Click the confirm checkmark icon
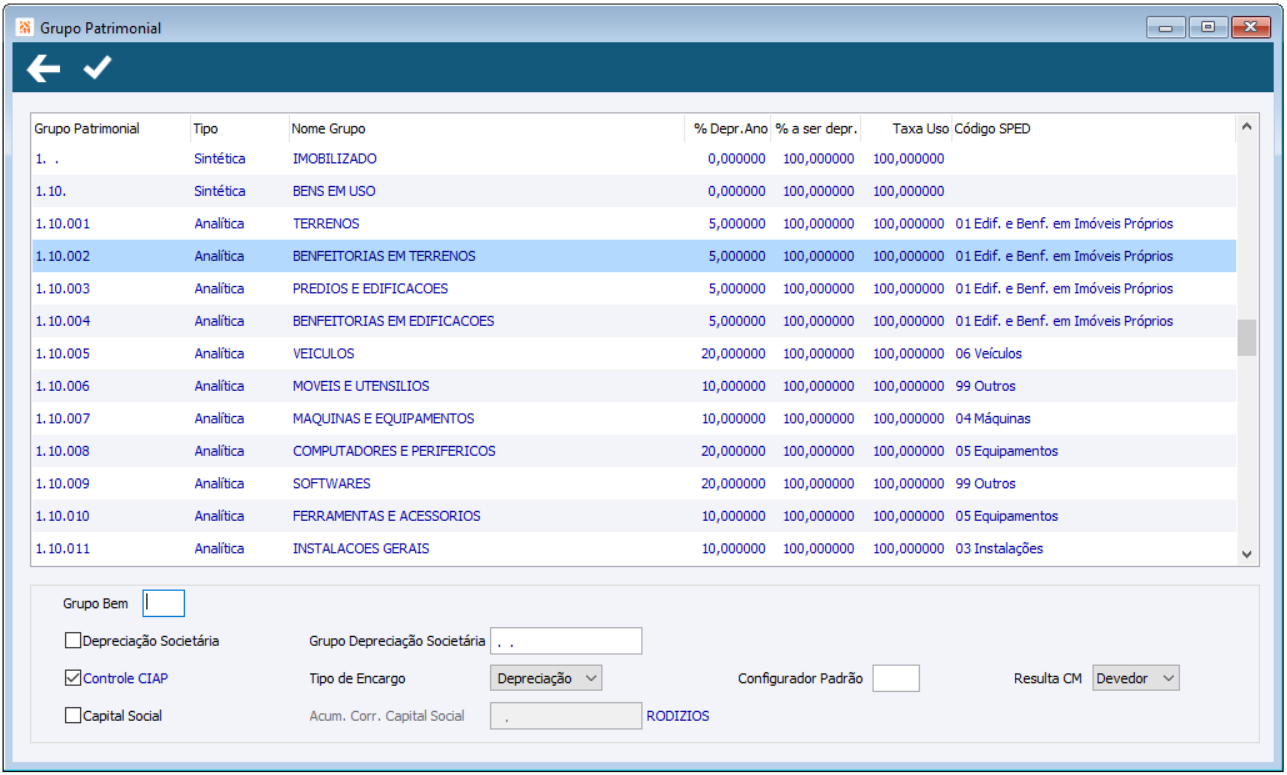This screenshot has height=775, width=1287. [x=97, y=68]
